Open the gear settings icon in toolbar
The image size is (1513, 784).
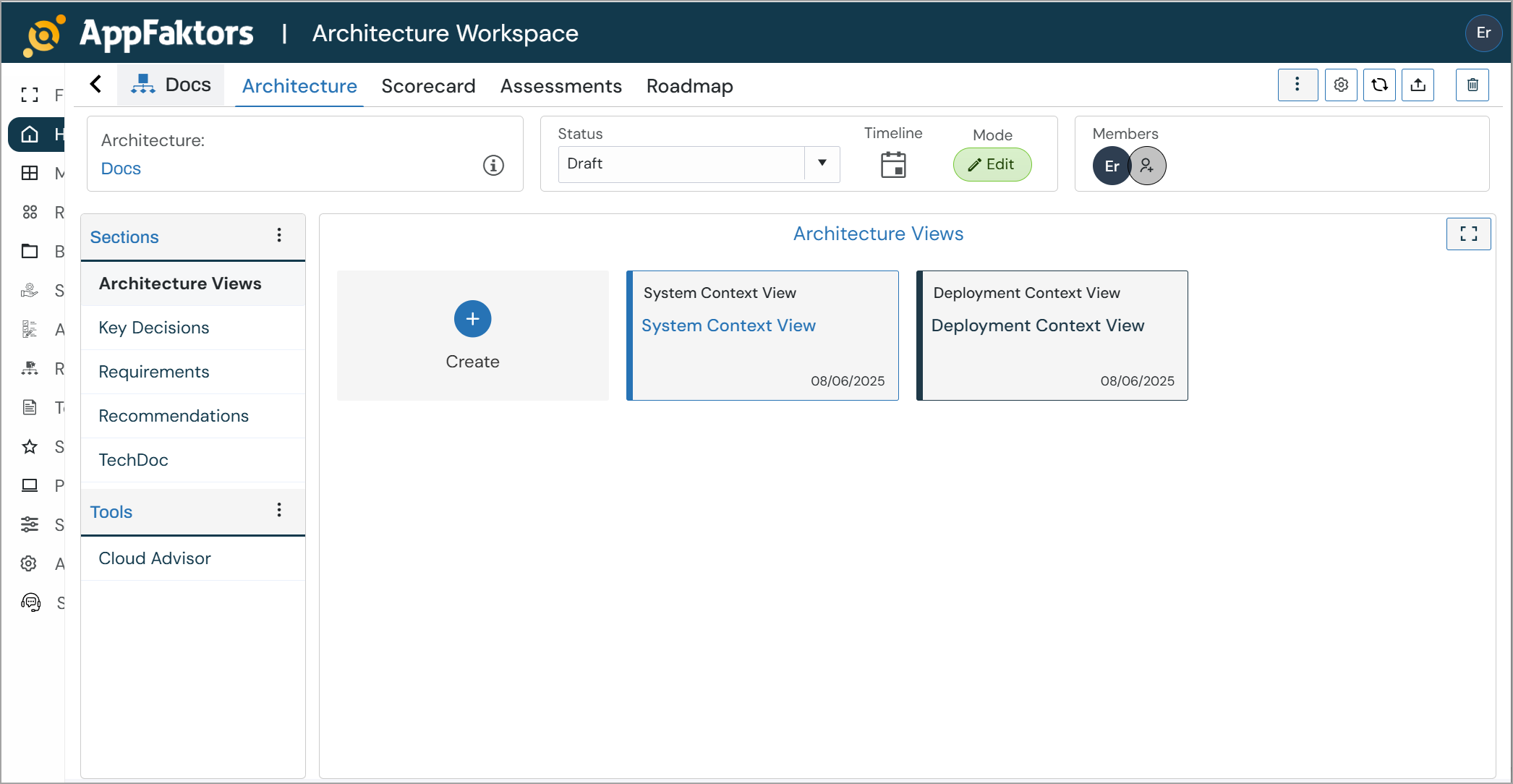[x=1341, y=85]
